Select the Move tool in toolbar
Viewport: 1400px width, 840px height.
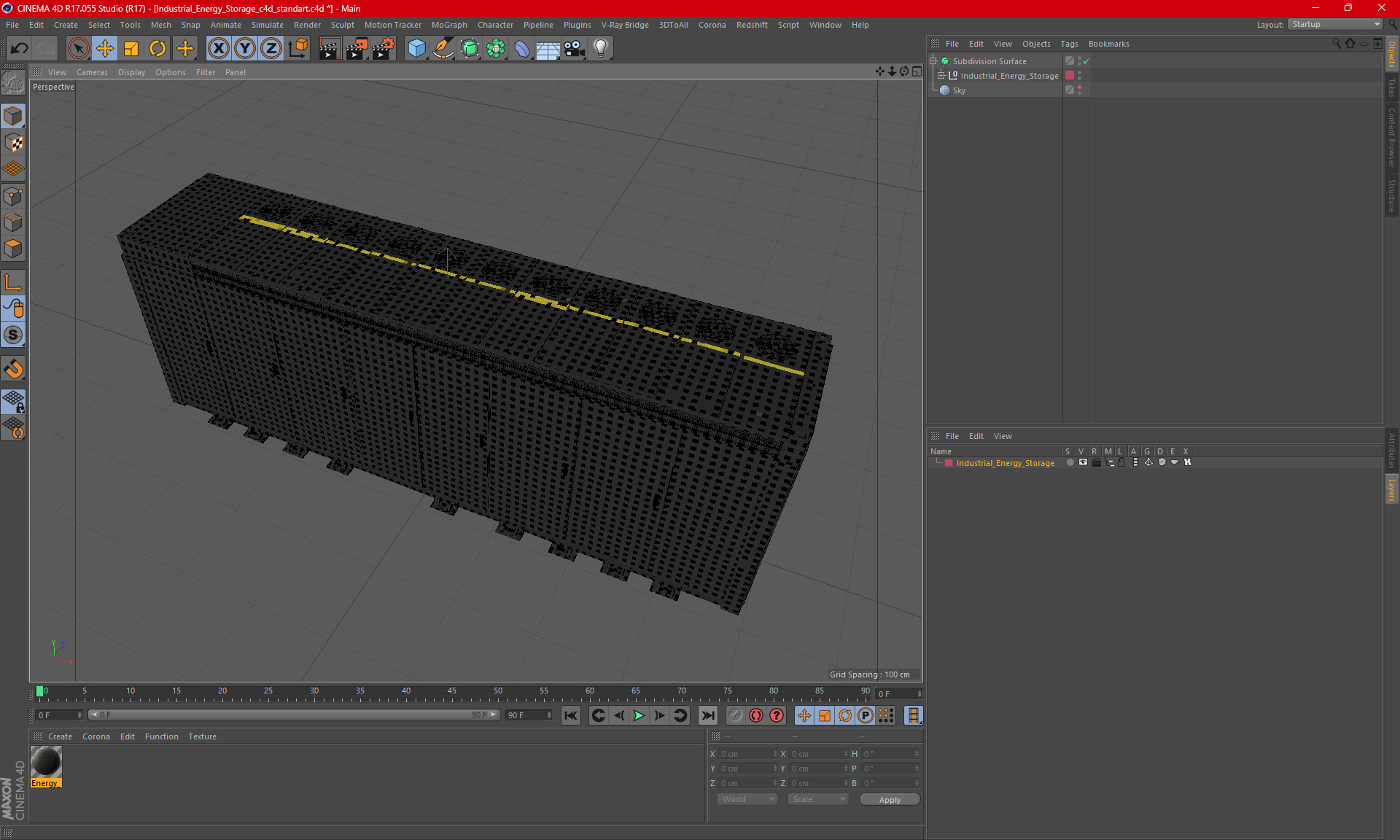click(105, 49)
